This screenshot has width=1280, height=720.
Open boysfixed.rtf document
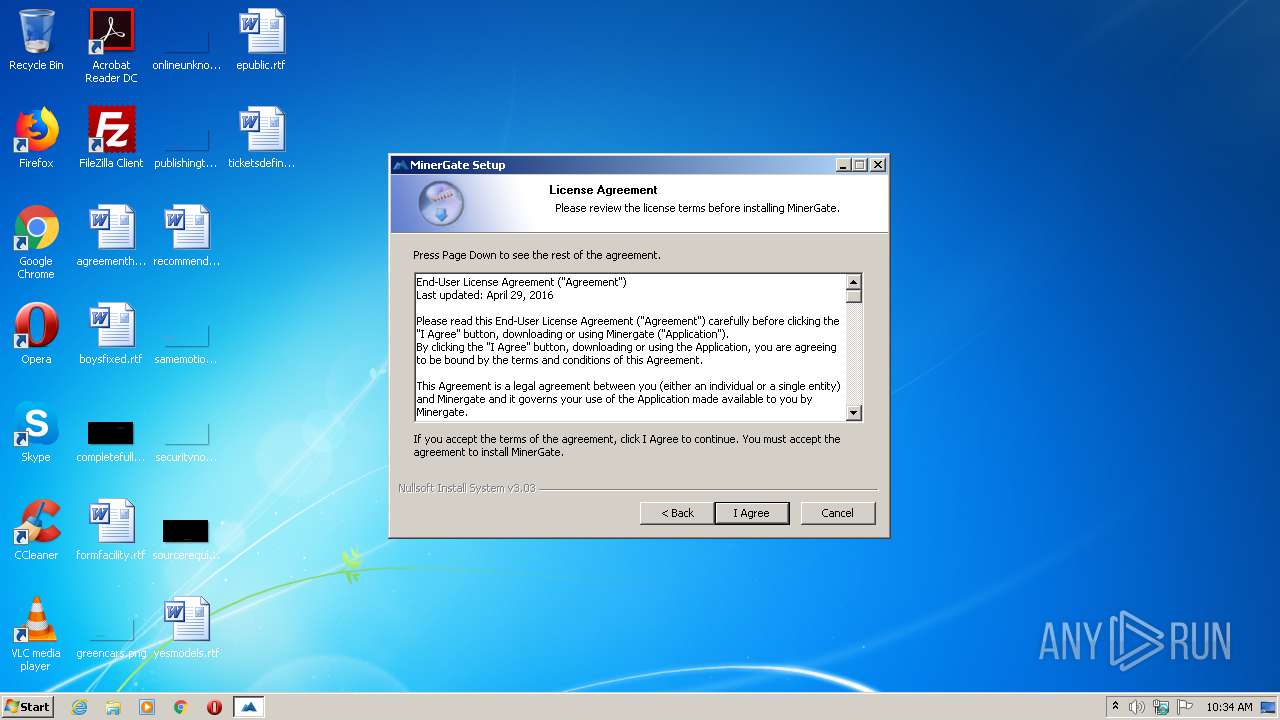point(111,334)
